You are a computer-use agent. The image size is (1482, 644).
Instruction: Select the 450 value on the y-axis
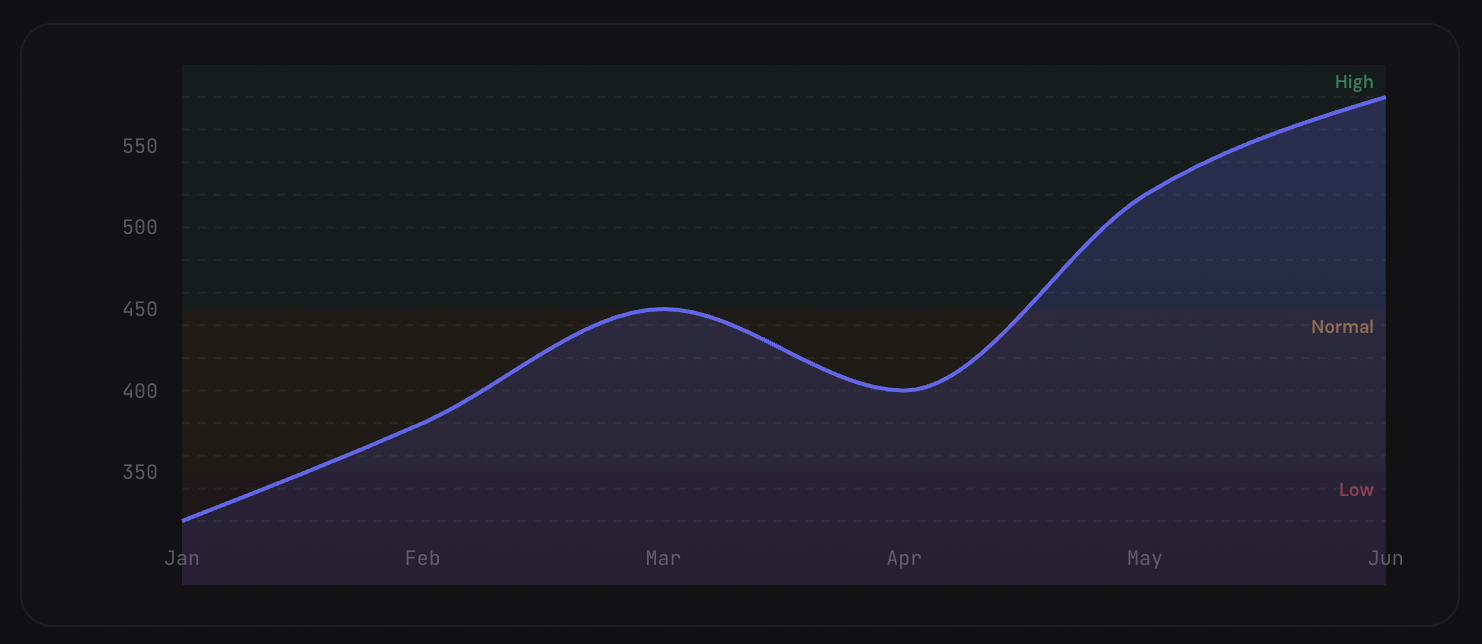(x=140, y=309)
